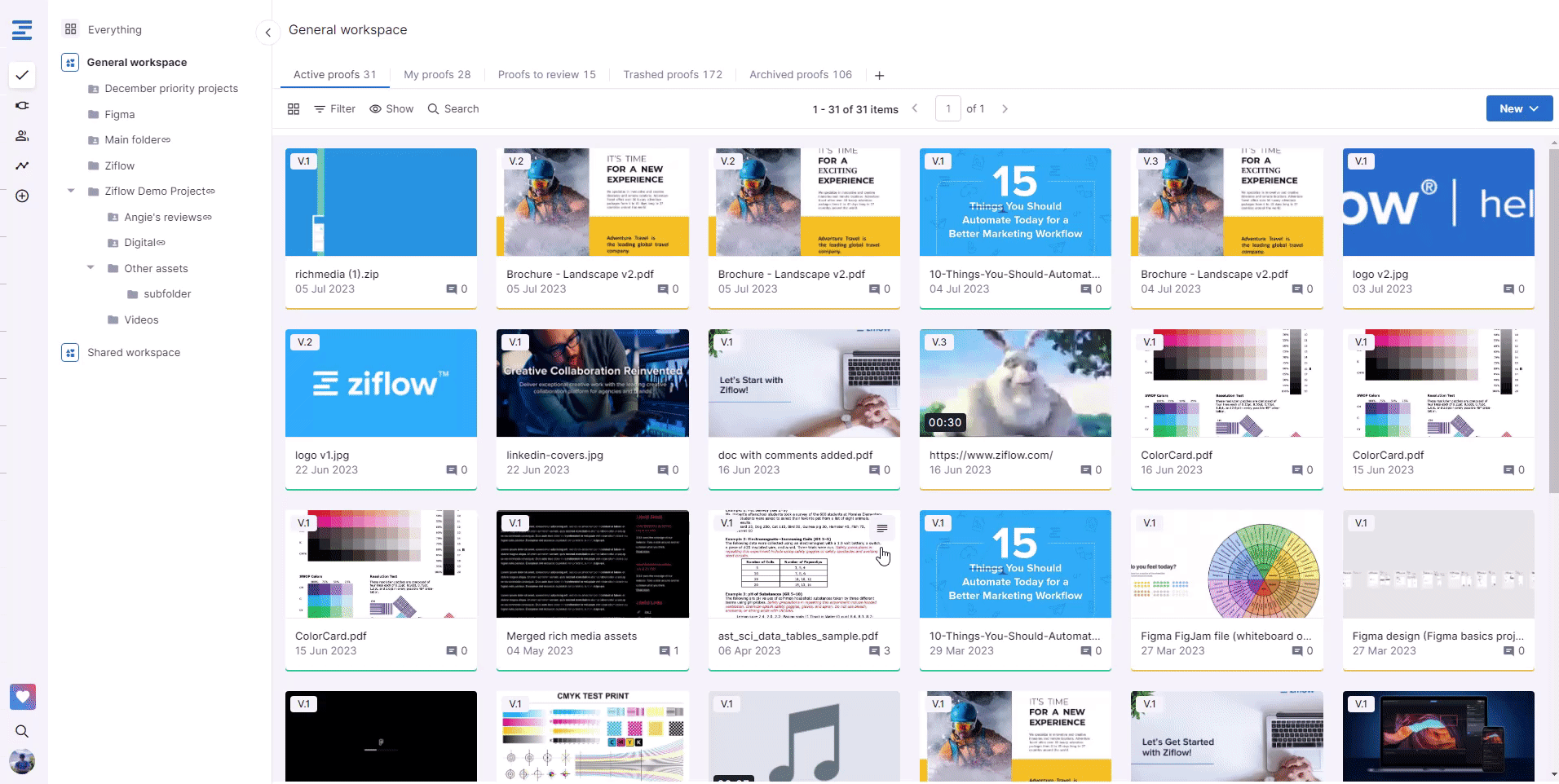Click the circled plus icon in sidebar
The image size is (1559, 784).
22,196
